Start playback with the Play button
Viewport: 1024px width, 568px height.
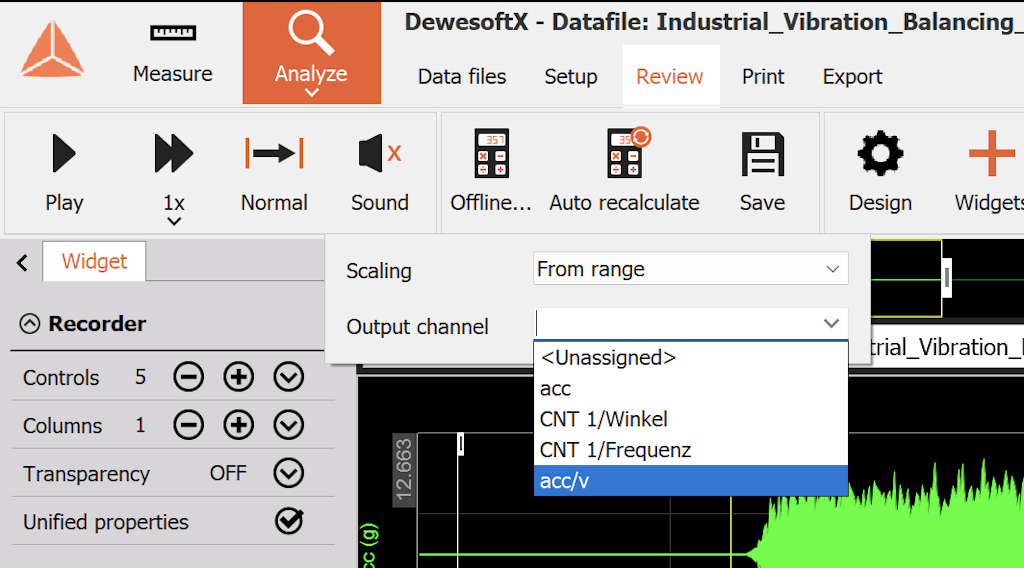64,172
